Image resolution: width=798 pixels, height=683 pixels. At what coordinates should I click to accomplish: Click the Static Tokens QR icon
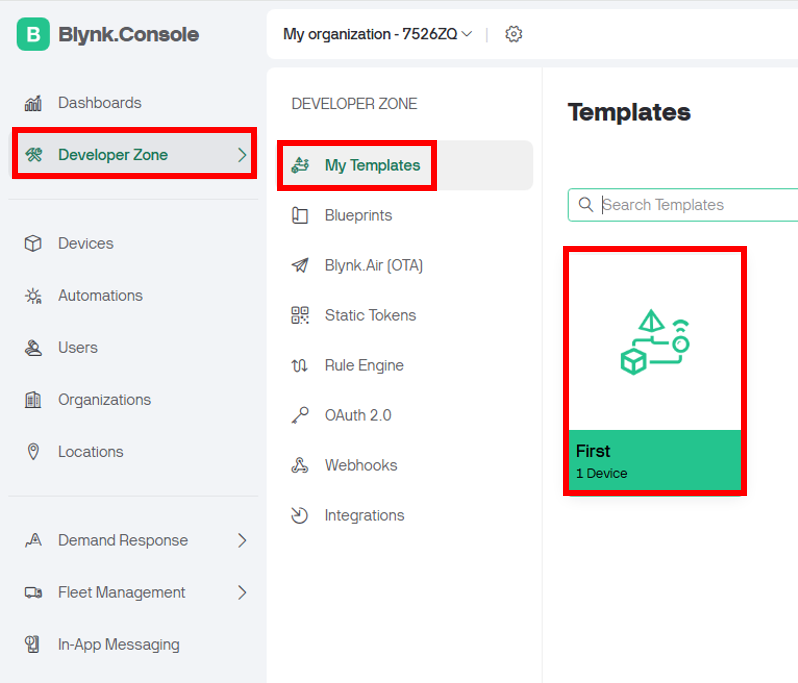click(x=300, y=315)
